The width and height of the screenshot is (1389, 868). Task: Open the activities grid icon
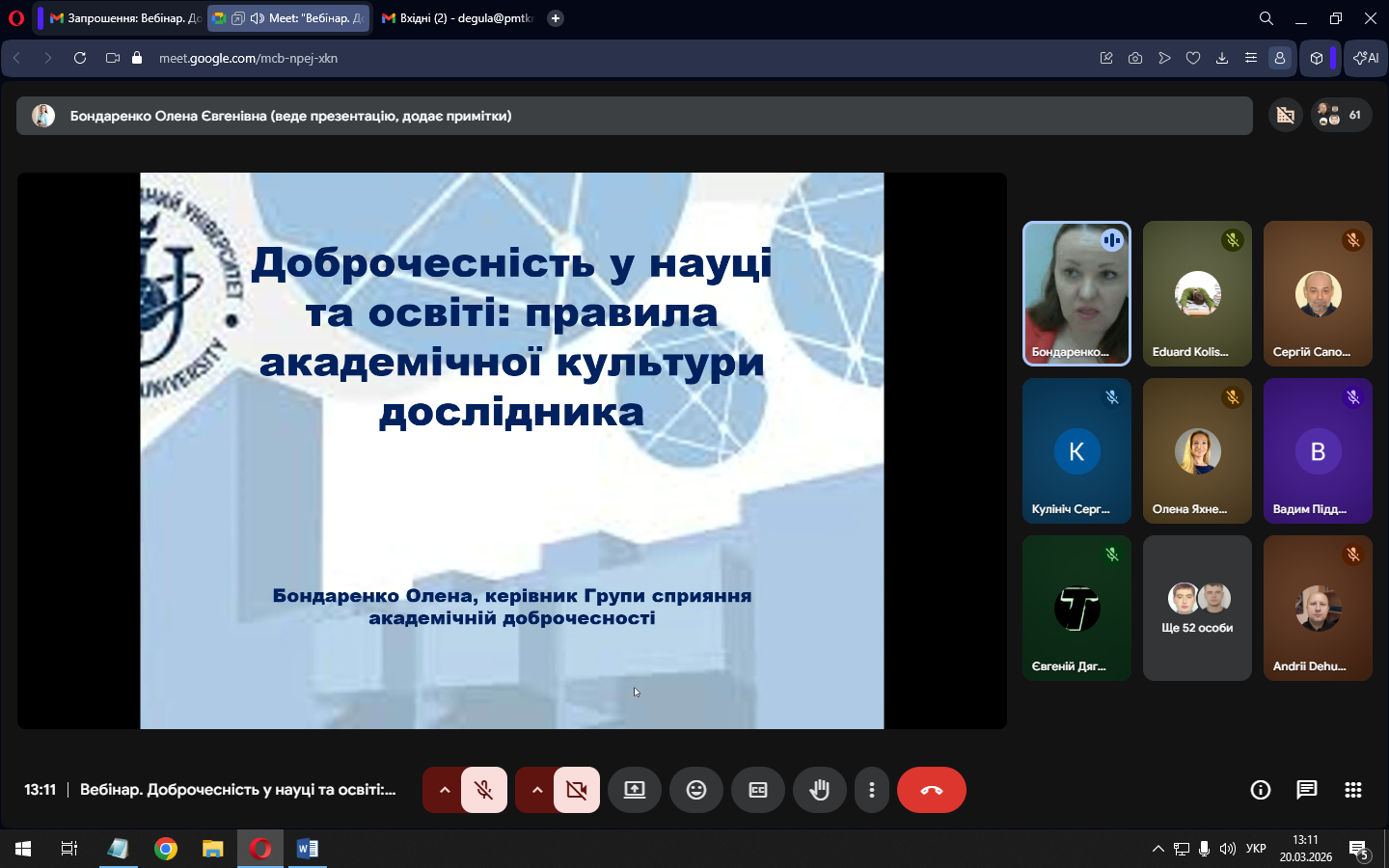pyautogui.click(x=1352, y=790)
